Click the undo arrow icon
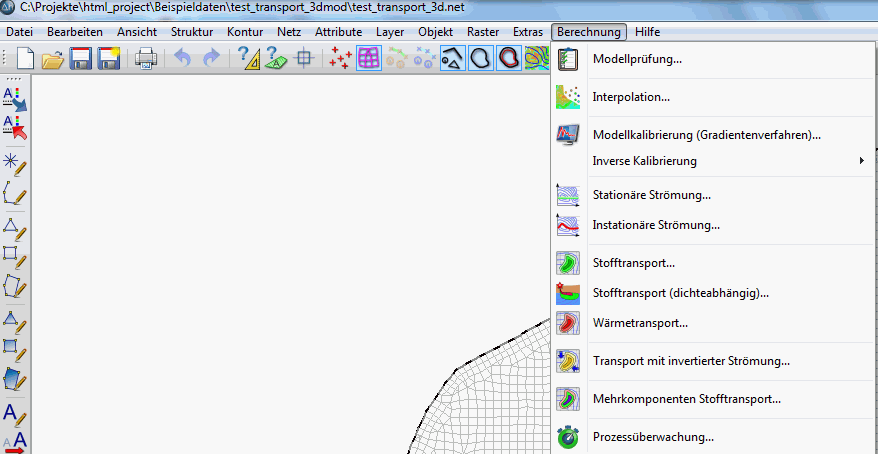The width and height of the screenshot is (878, 454). point(182,59)
